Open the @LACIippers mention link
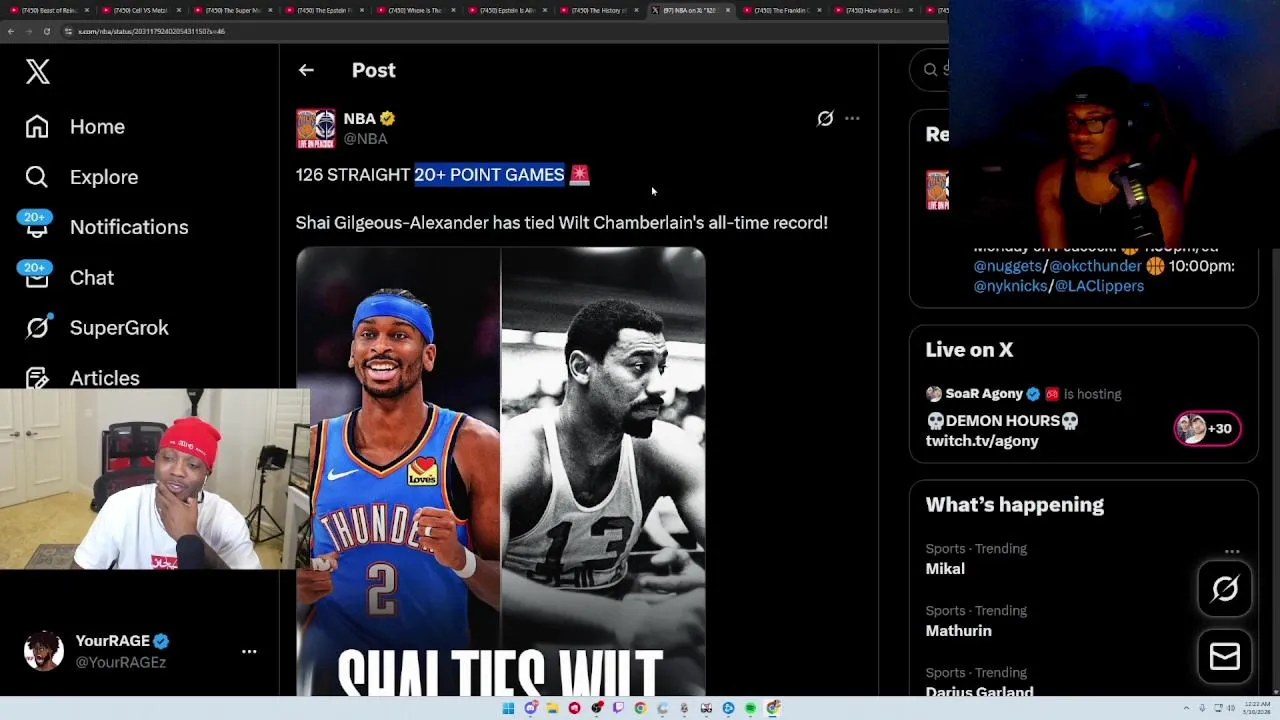 coord(1099,286)
